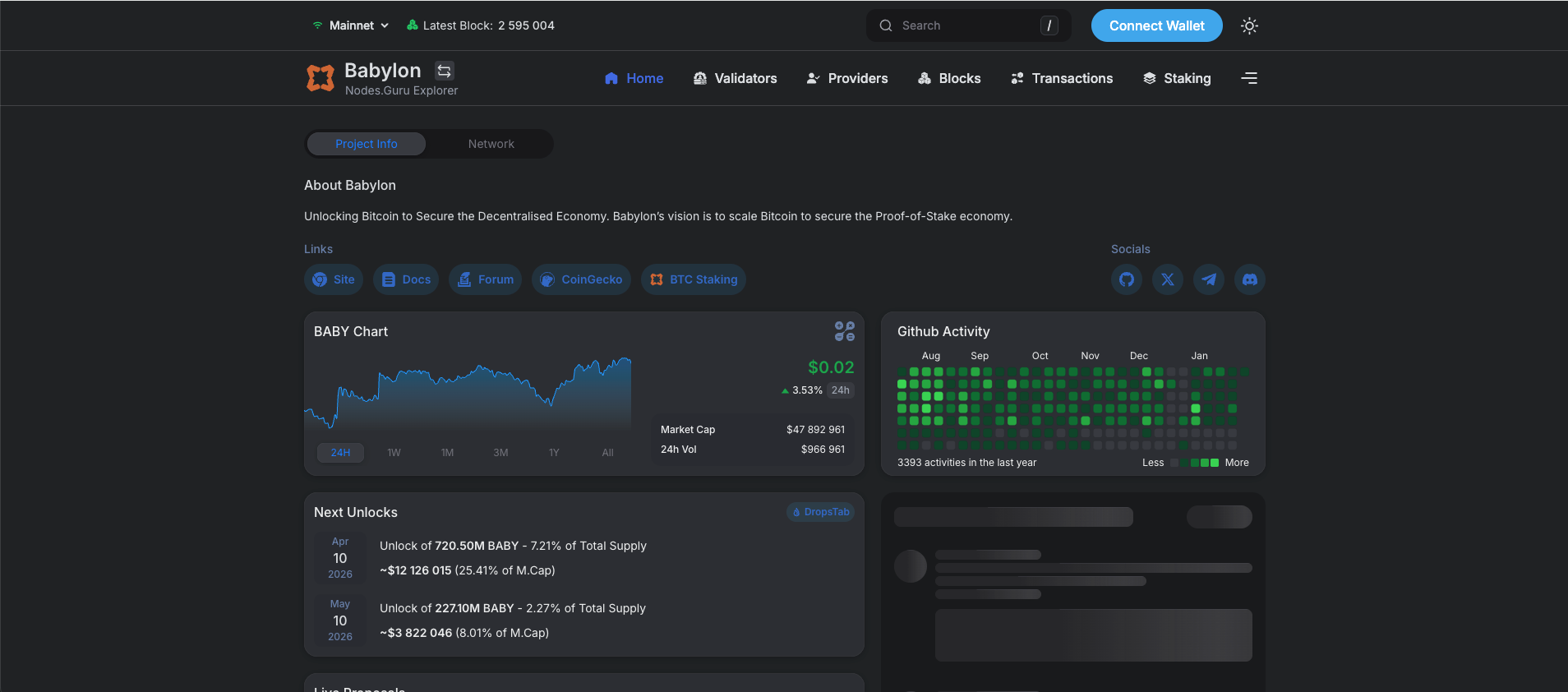Open the BTC Staking link

pos(694,279)
